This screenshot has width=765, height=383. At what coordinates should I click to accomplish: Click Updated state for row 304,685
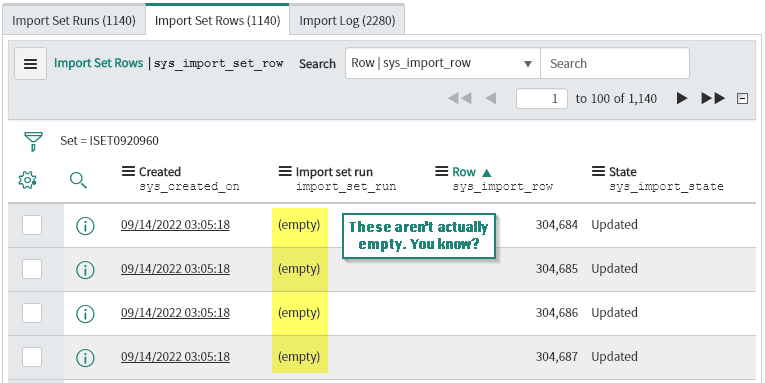[x=614, y=268]
